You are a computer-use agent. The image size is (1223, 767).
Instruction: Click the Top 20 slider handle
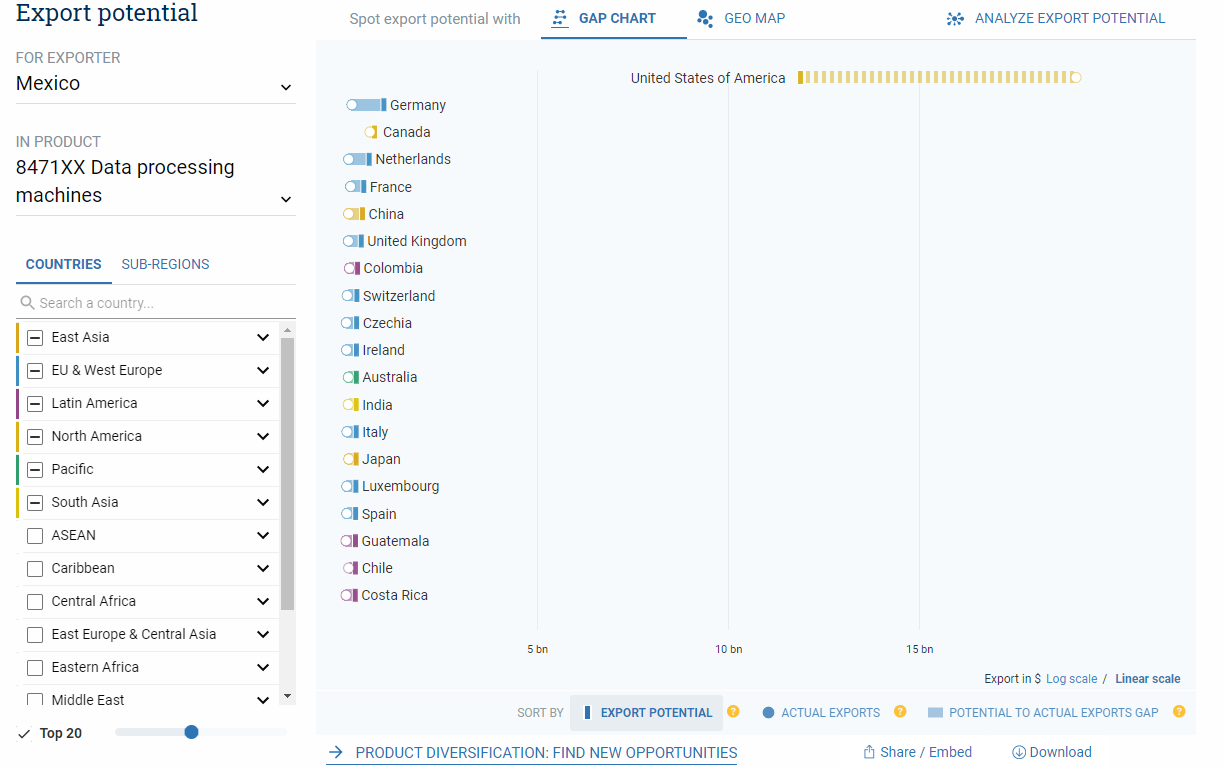point(192,732)
